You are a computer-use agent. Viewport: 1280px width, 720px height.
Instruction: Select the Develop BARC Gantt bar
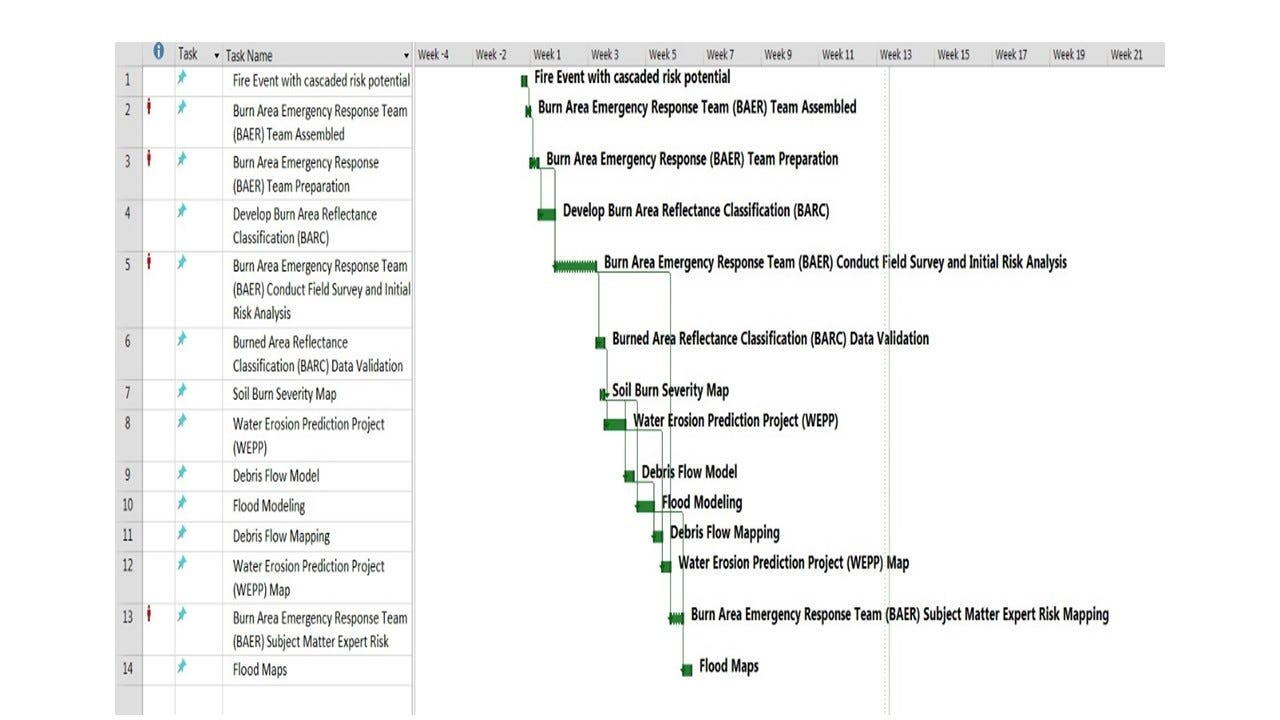tap(546, 214)
